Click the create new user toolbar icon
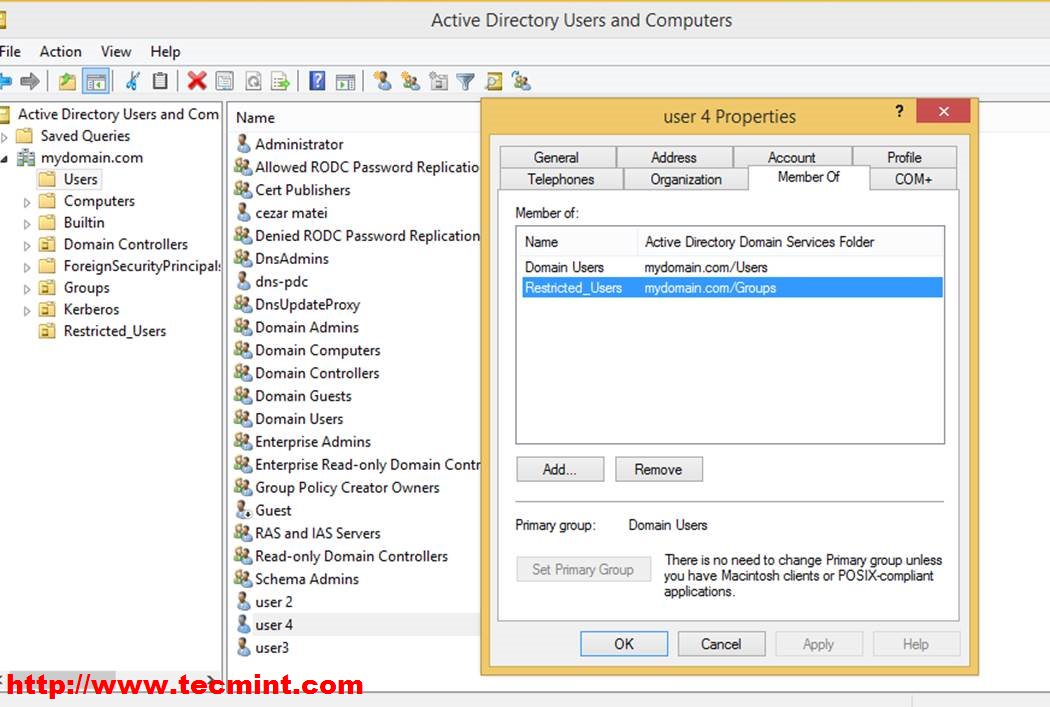The width and height of the screenshot is (1050, 707). click(x=382, y=81)
